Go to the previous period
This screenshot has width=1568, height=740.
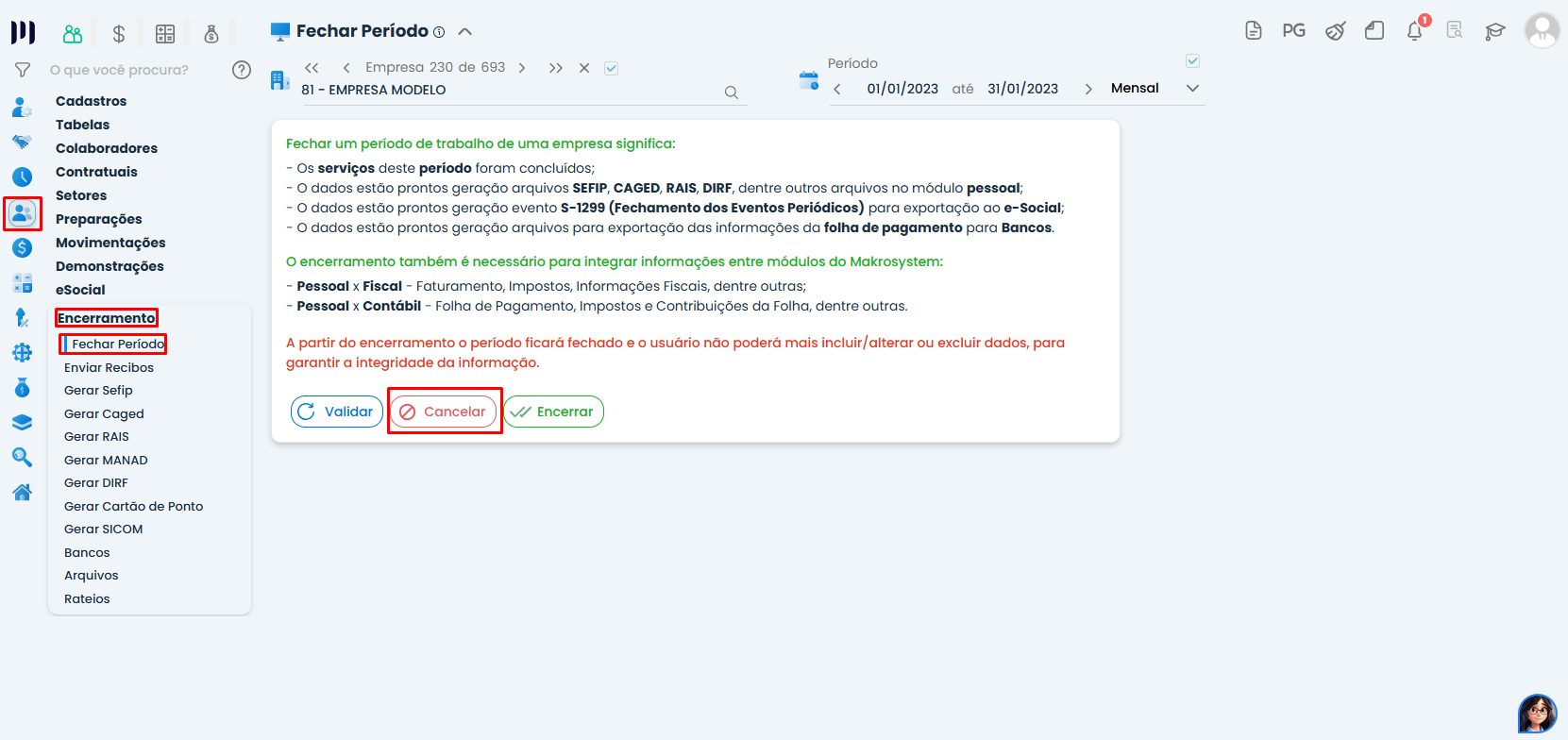837,89
